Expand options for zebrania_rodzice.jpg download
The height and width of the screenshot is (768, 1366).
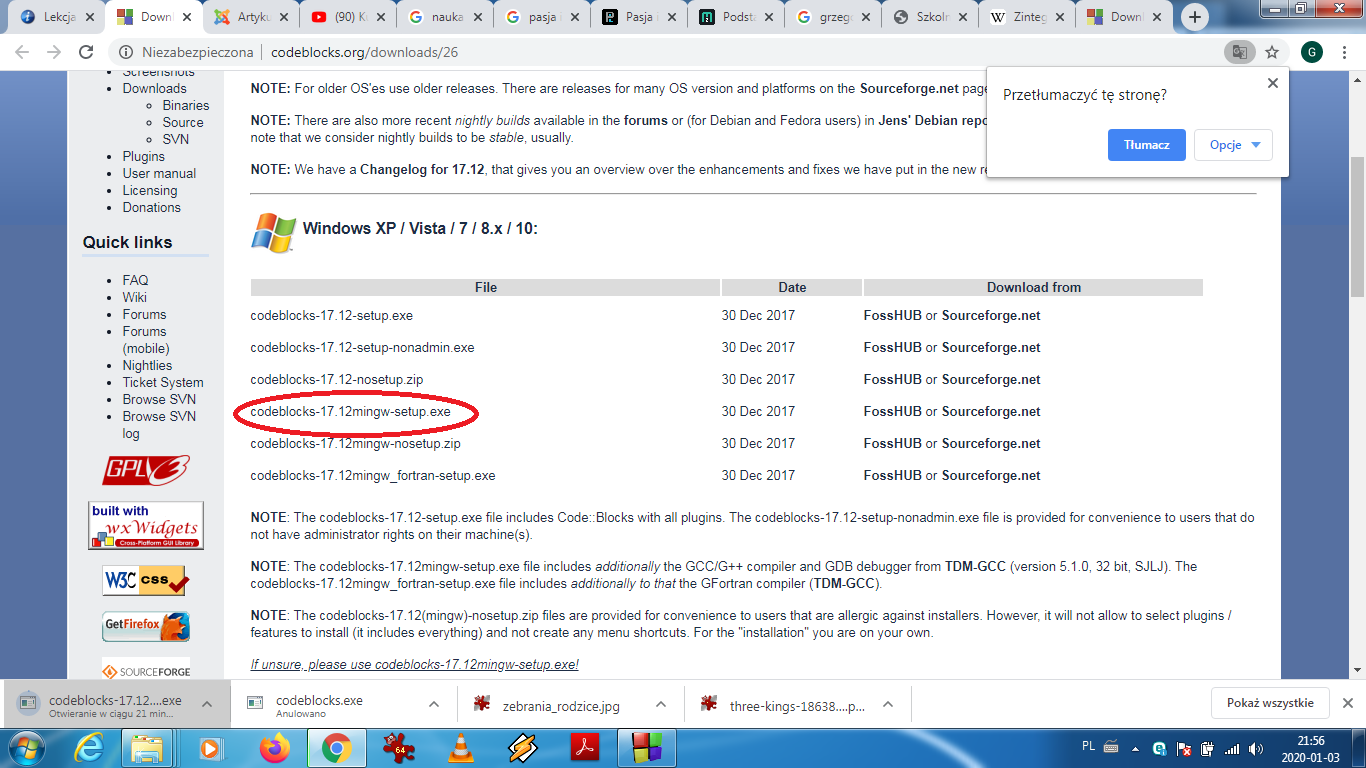(x=661, y=704)
